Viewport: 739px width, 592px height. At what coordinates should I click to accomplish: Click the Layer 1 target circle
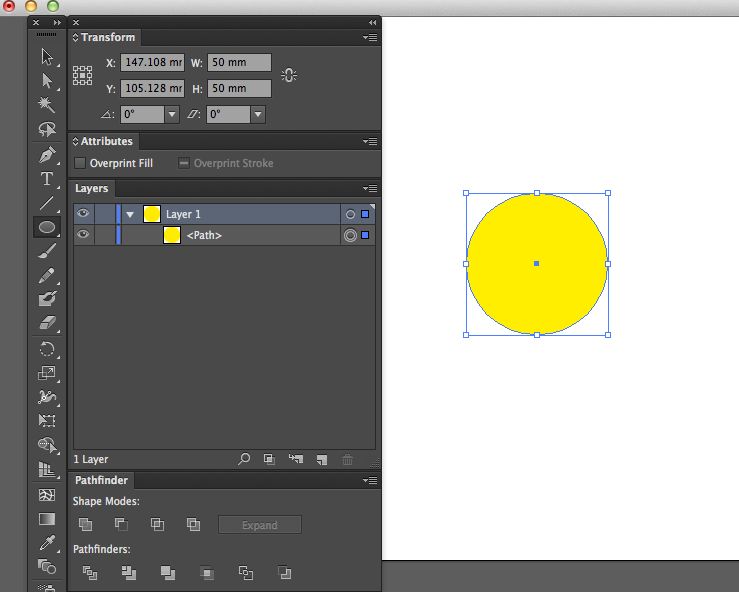(350, 214)
